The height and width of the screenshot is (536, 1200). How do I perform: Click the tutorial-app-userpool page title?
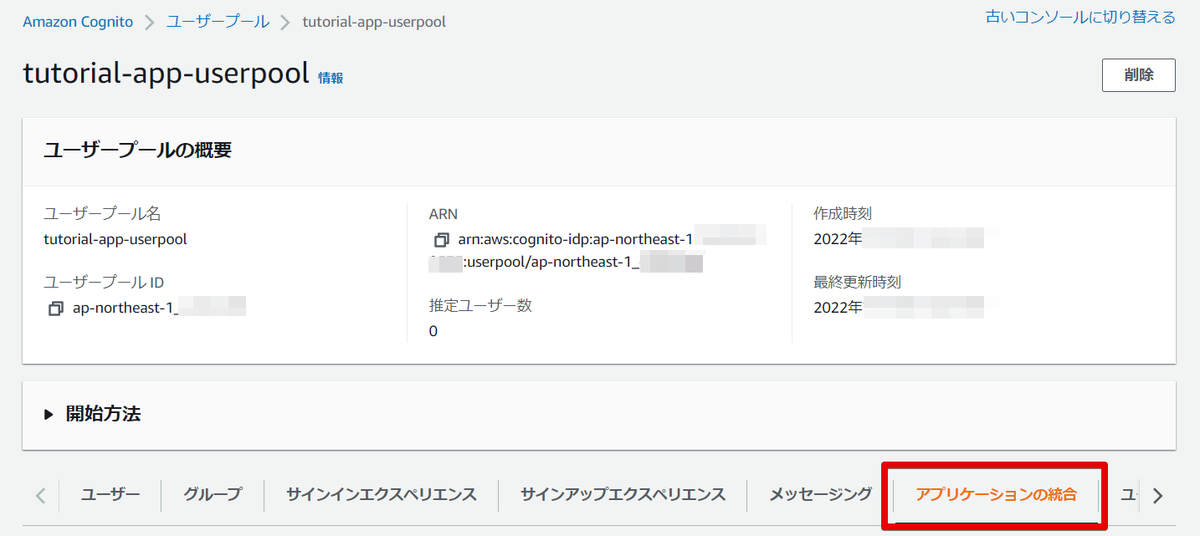[x=166, y=74]
